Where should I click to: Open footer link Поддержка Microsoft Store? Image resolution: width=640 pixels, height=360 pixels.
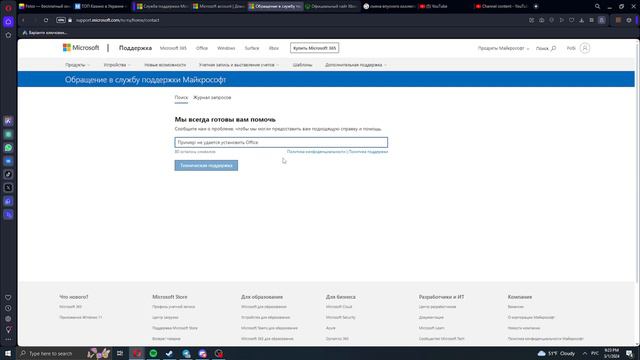175,328
